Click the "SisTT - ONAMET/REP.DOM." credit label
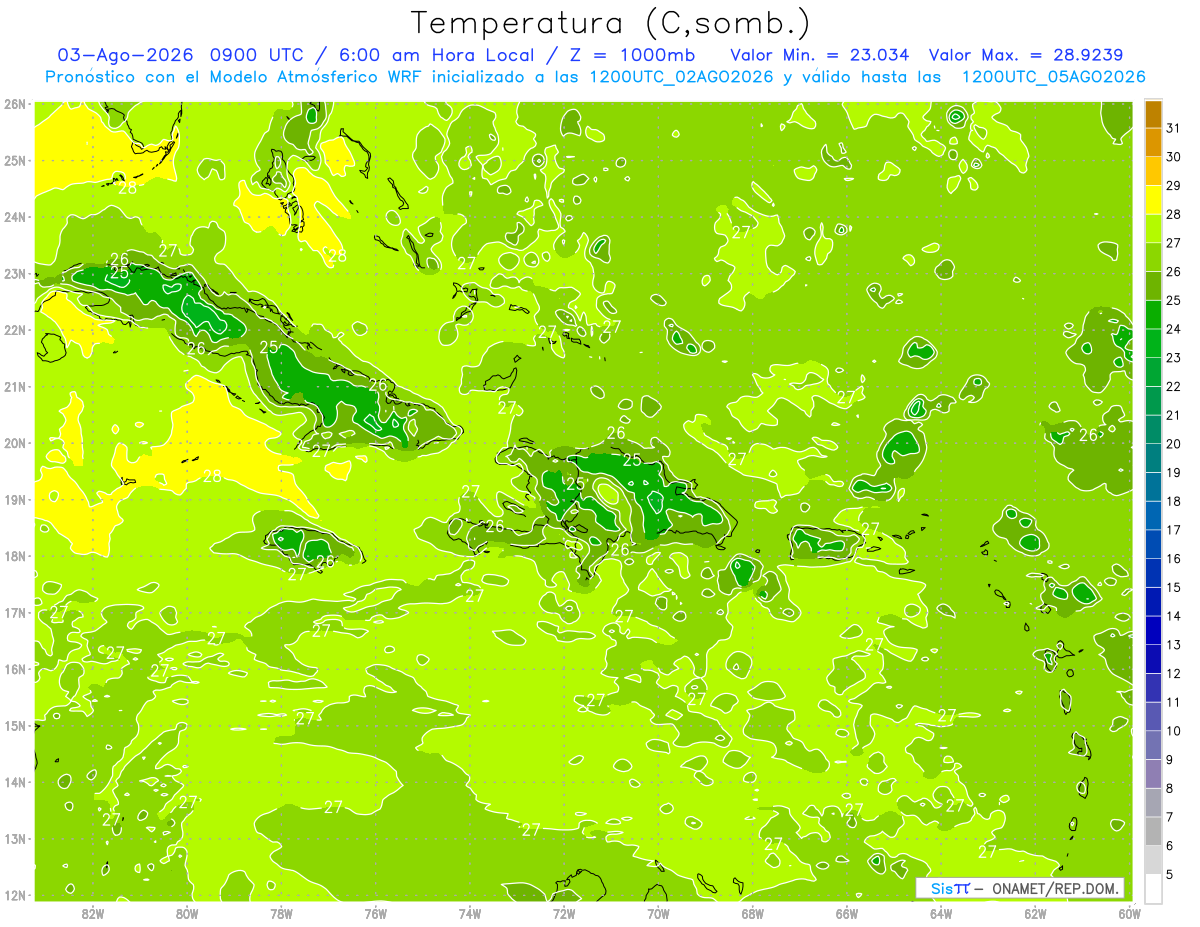Viewport: 1200px width, 927px height. pyautogui.click(x=1020, y=888)
